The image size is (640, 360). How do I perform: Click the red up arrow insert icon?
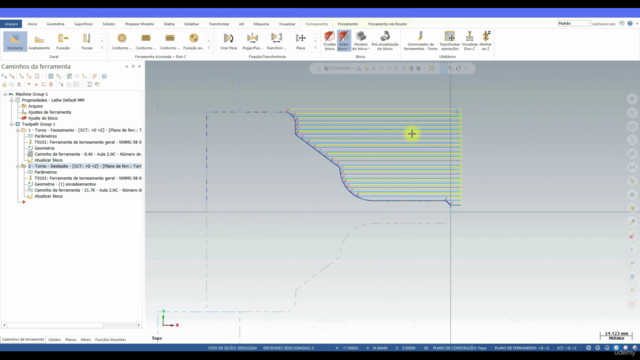click(x=36, y=84)
